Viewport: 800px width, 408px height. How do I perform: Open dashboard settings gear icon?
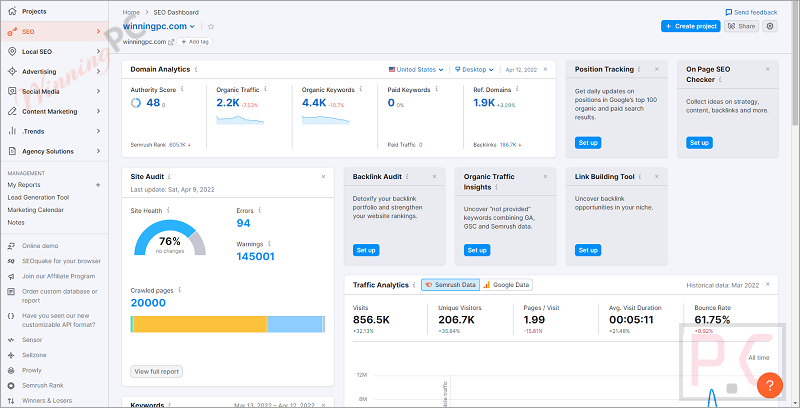pos(770,26)
